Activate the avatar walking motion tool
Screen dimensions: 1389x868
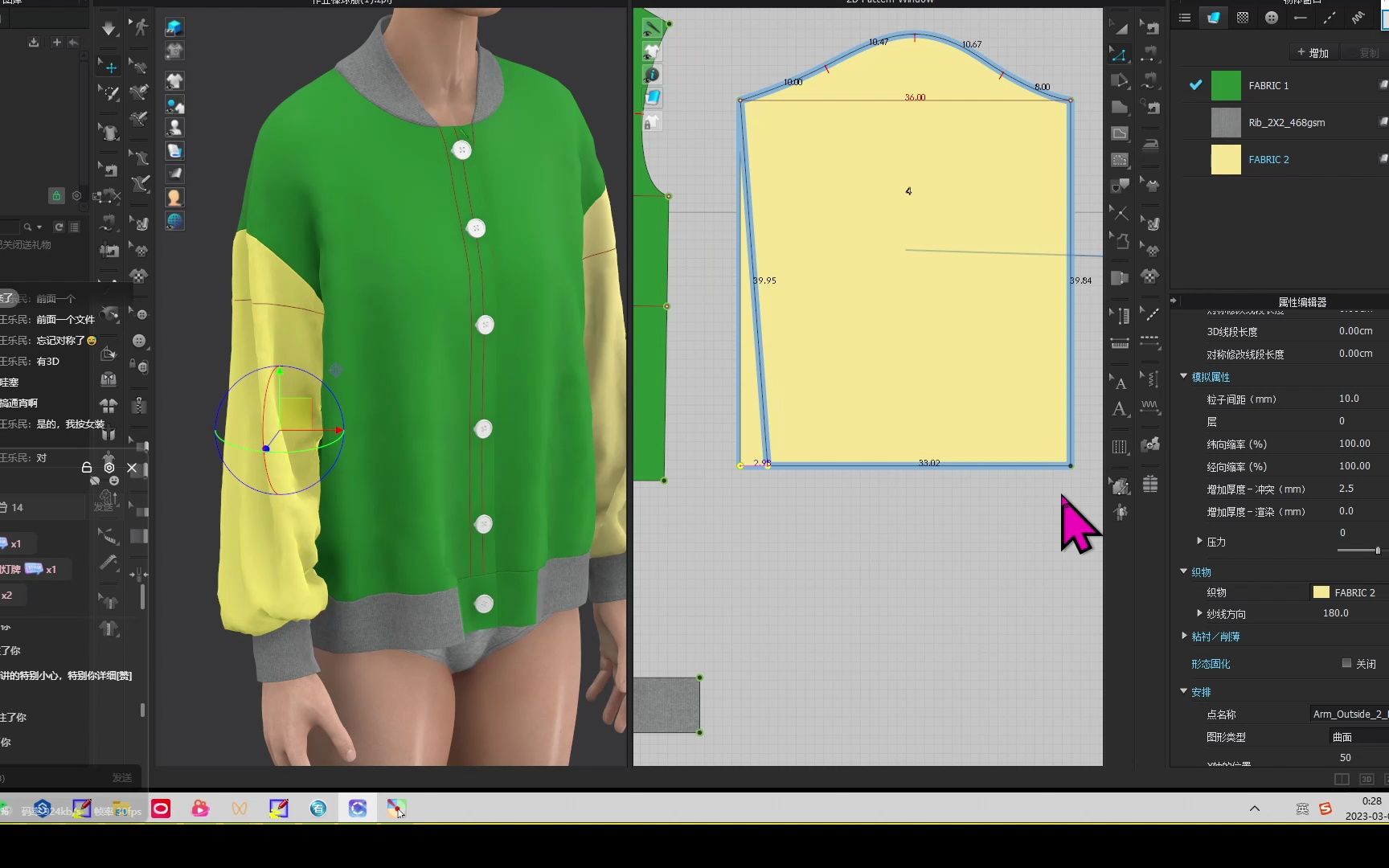(140, 27)
